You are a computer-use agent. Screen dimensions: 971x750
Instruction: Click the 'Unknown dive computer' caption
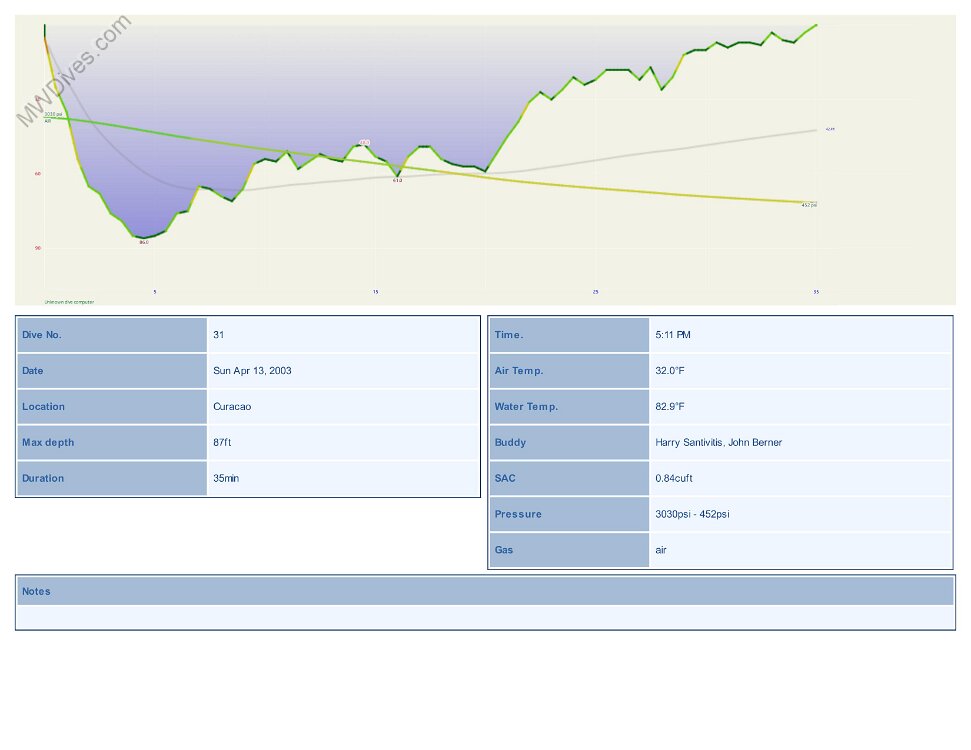(69, 301)
